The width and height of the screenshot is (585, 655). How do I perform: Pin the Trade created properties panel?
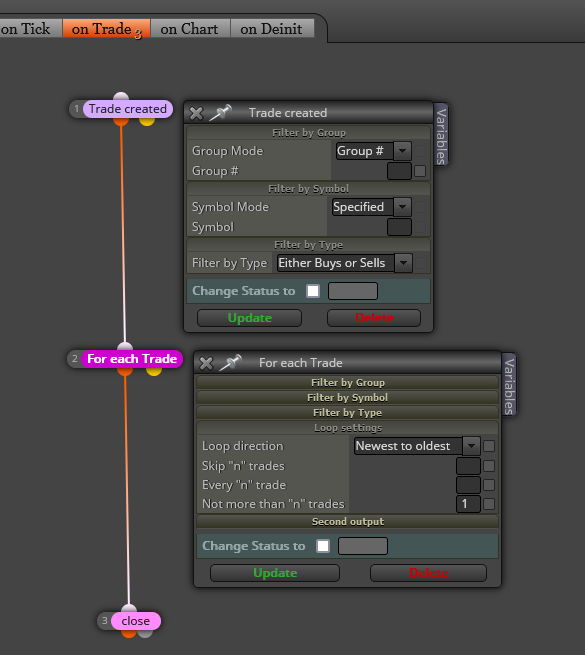point(220,113)
